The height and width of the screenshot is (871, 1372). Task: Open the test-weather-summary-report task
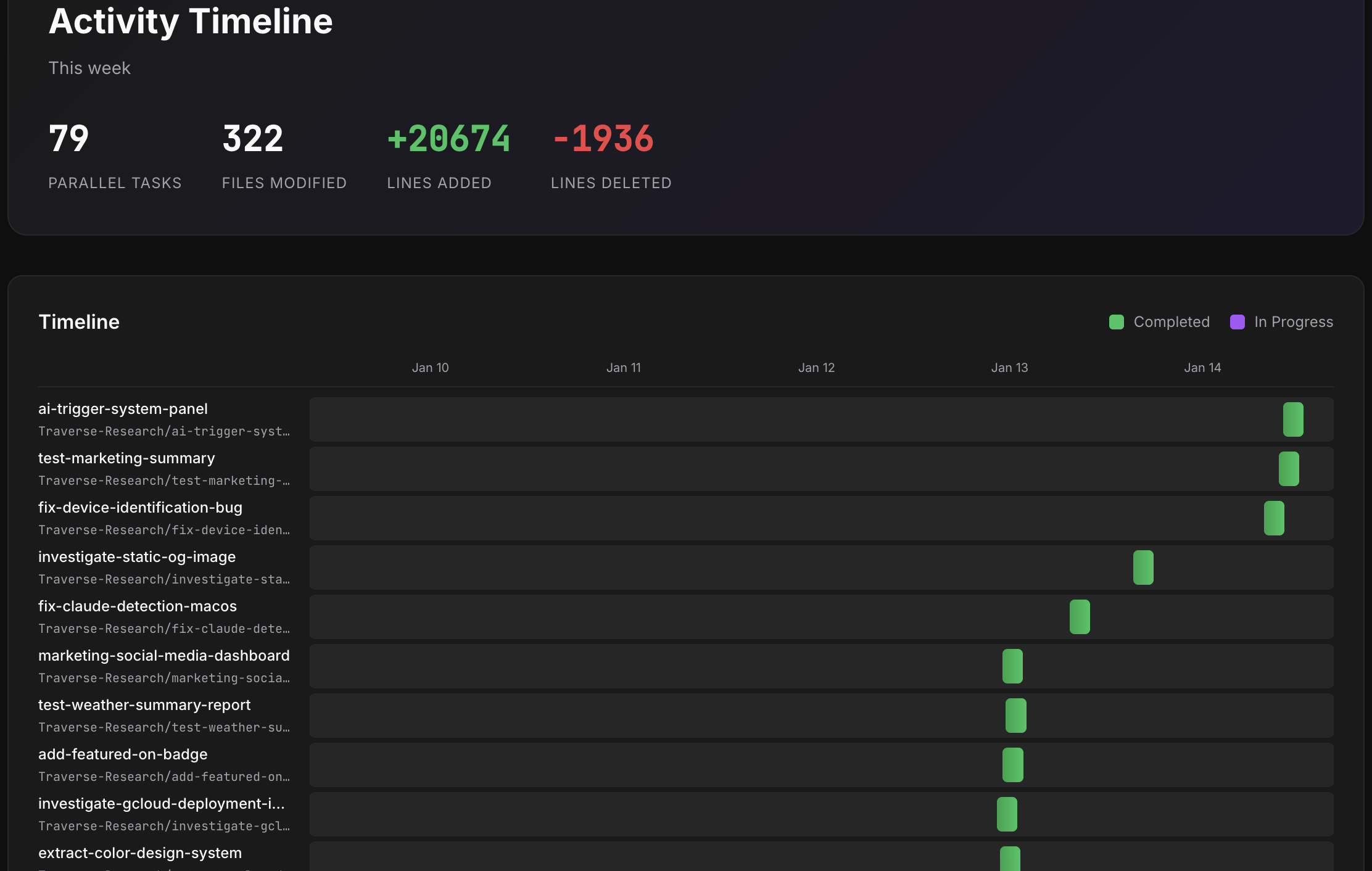point(144,704)
